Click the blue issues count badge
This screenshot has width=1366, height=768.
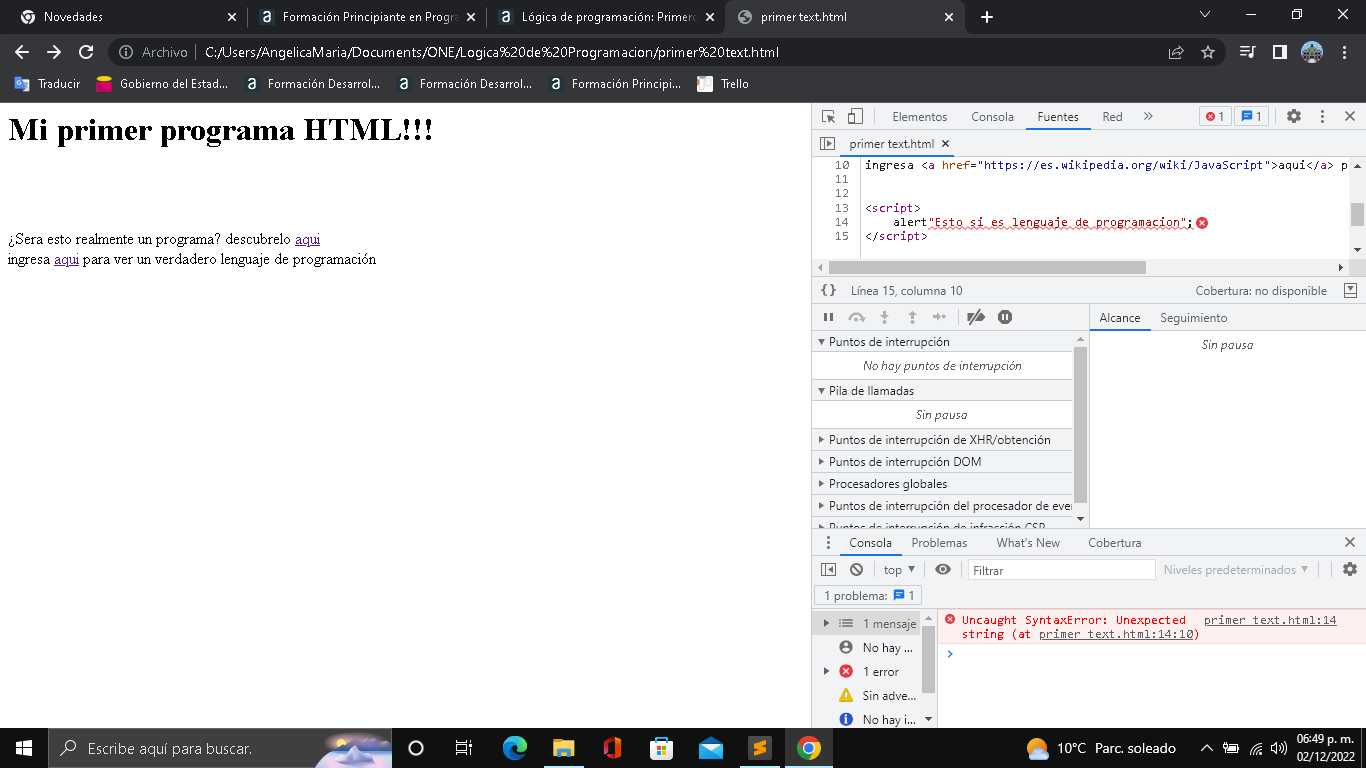(x=1251, y=117)
